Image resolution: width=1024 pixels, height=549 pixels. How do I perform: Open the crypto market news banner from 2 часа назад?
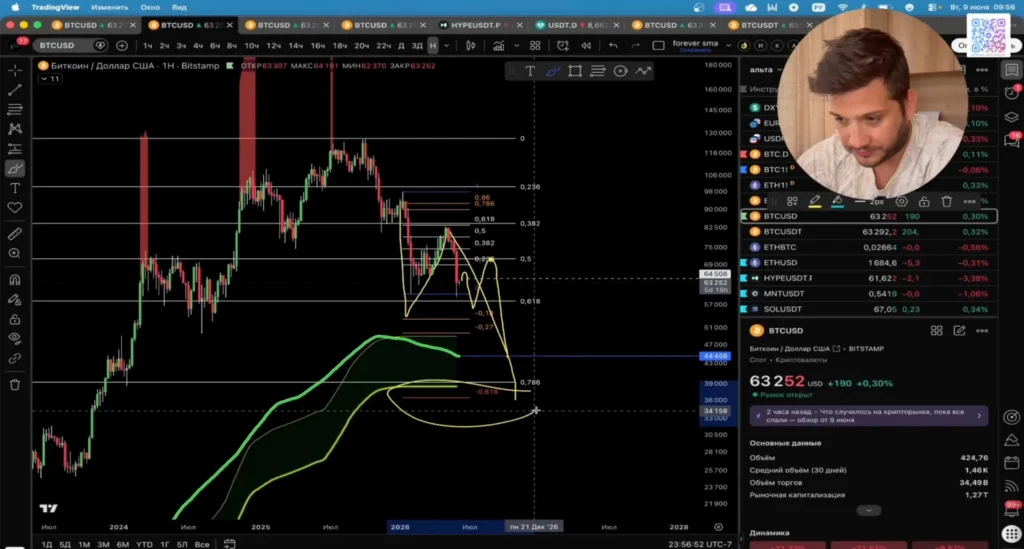tap(869, 416)
